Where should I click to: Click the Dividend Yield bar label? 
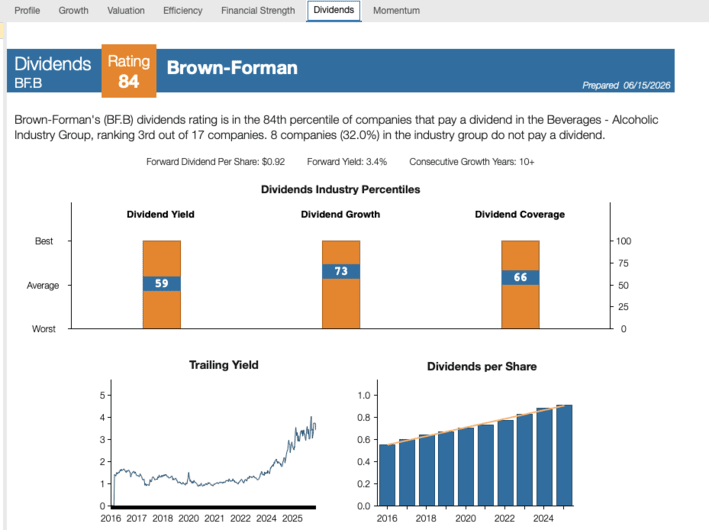(x=161, y=214)
